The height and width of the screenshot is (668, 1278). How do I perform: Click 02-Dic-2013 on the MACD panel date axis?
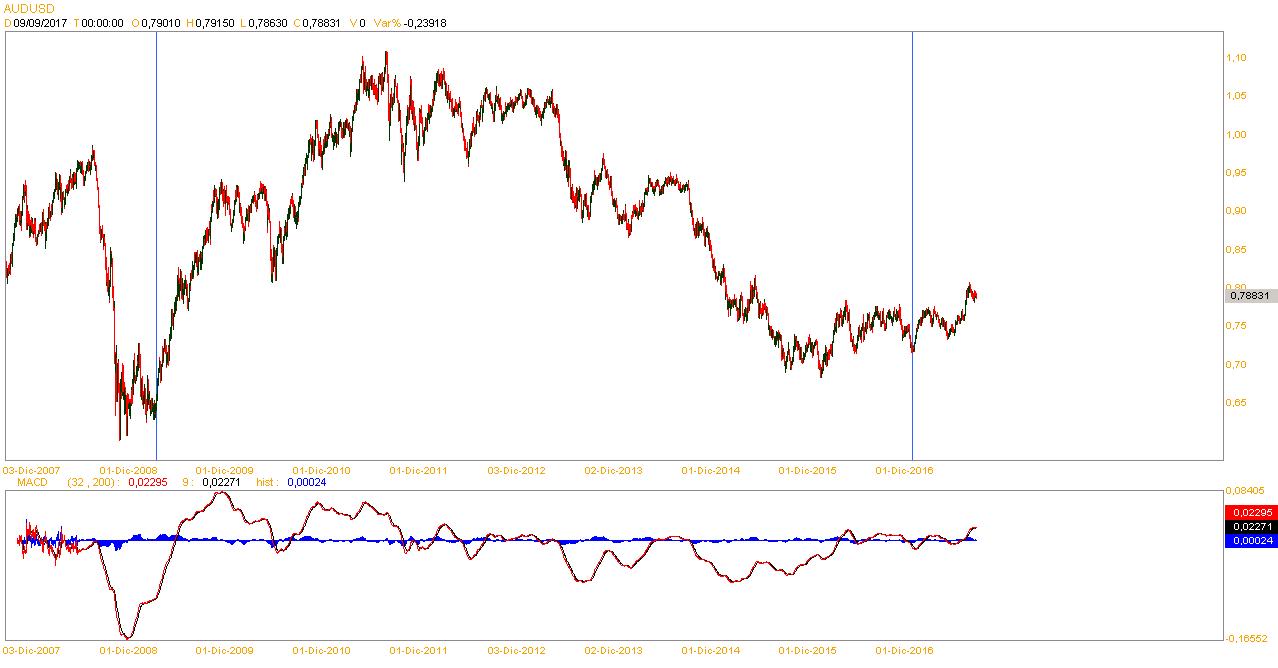coord(613,650)
